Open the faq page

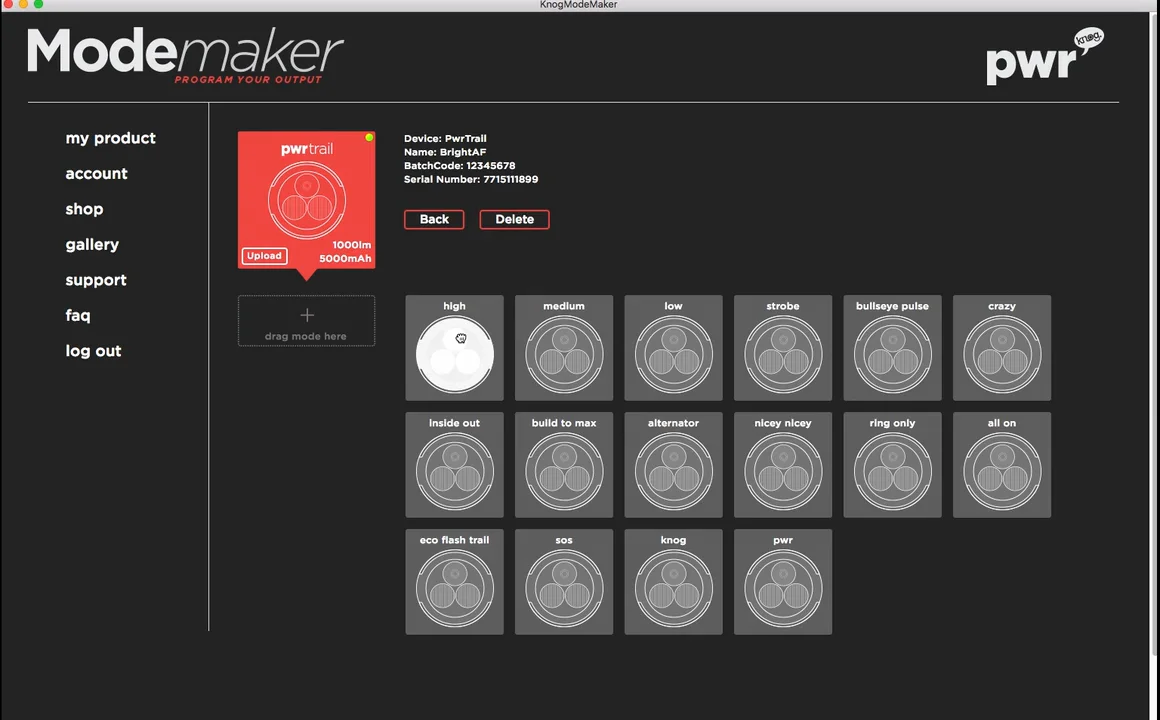click(x=78, y=316)
